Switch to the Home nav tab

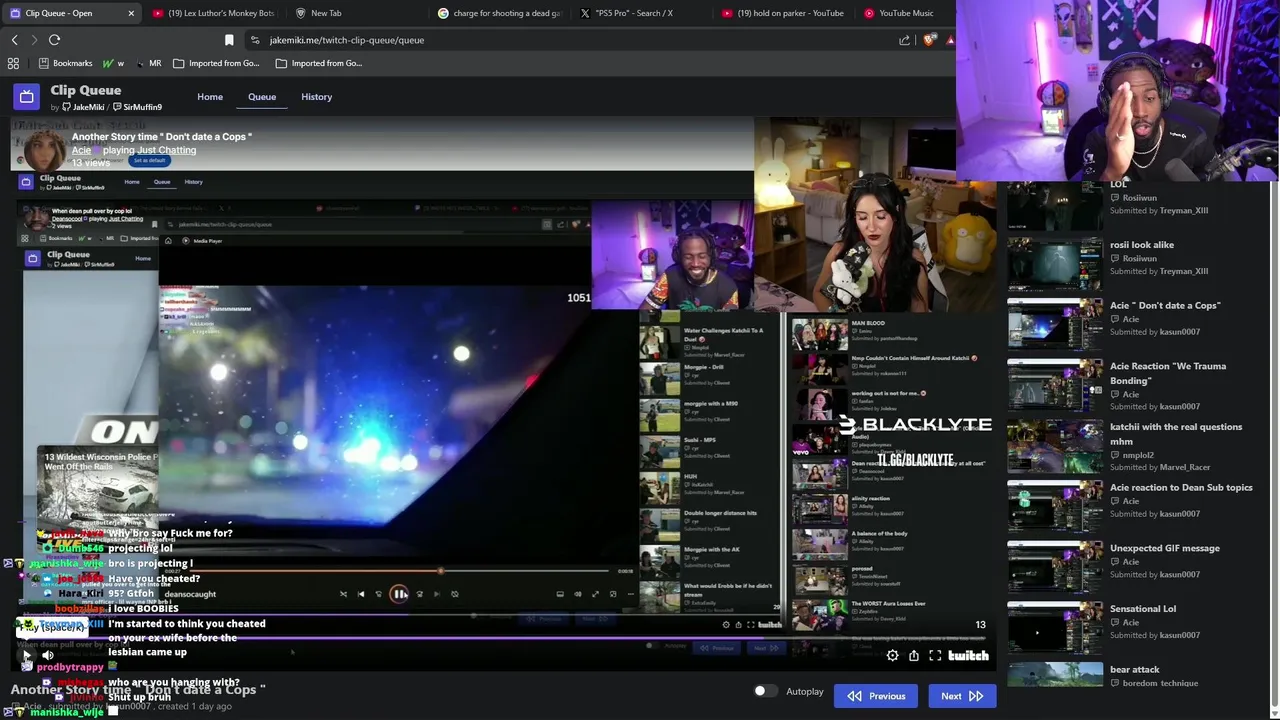(x=210, y=97)
